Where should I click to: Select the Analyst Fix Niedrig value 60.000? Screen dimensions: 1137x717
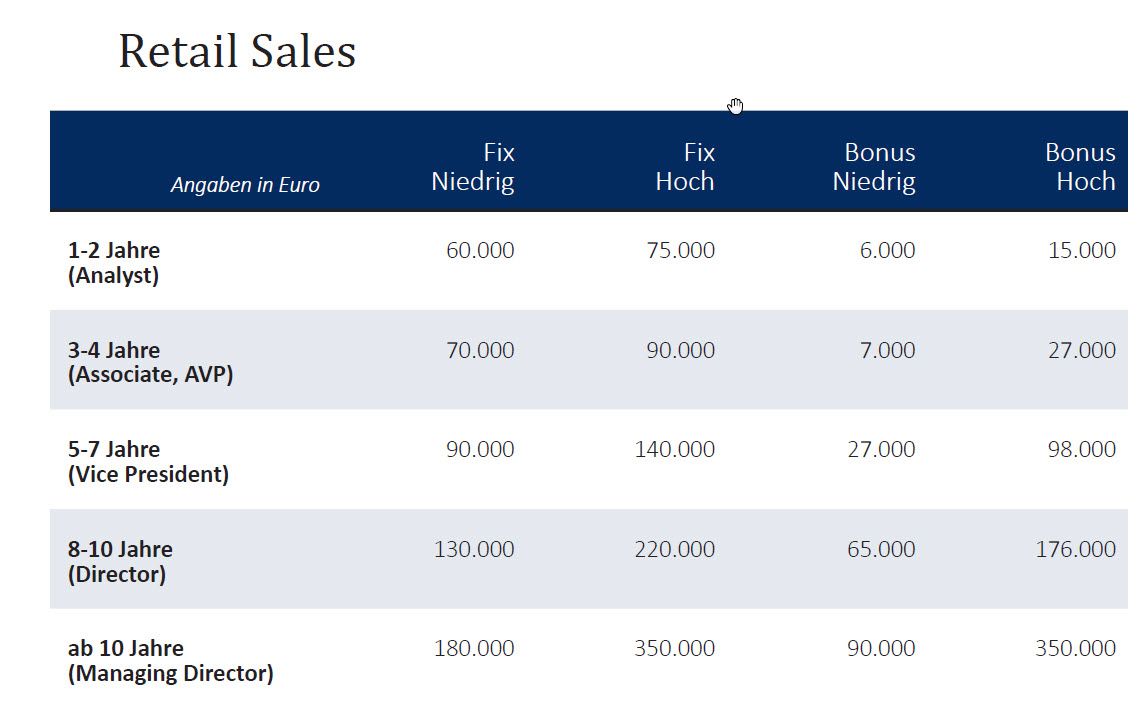click(480, 251)
